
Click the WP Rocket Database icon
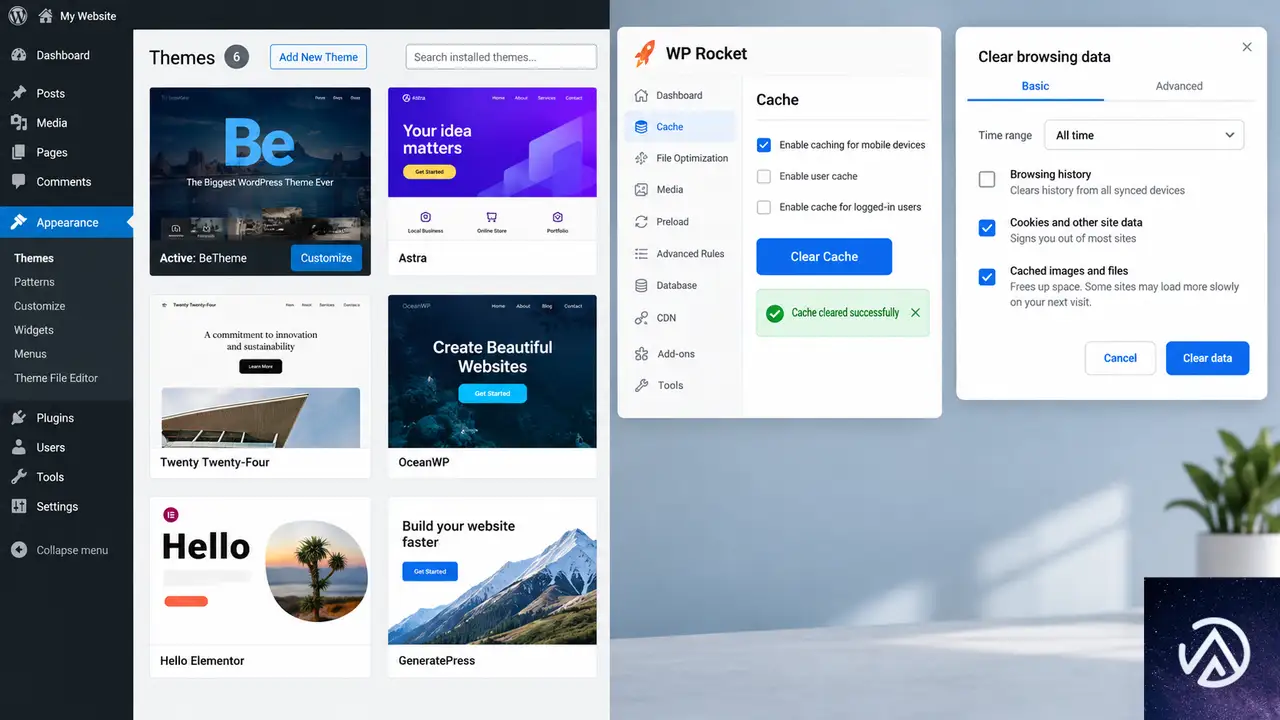click(641, 286)
